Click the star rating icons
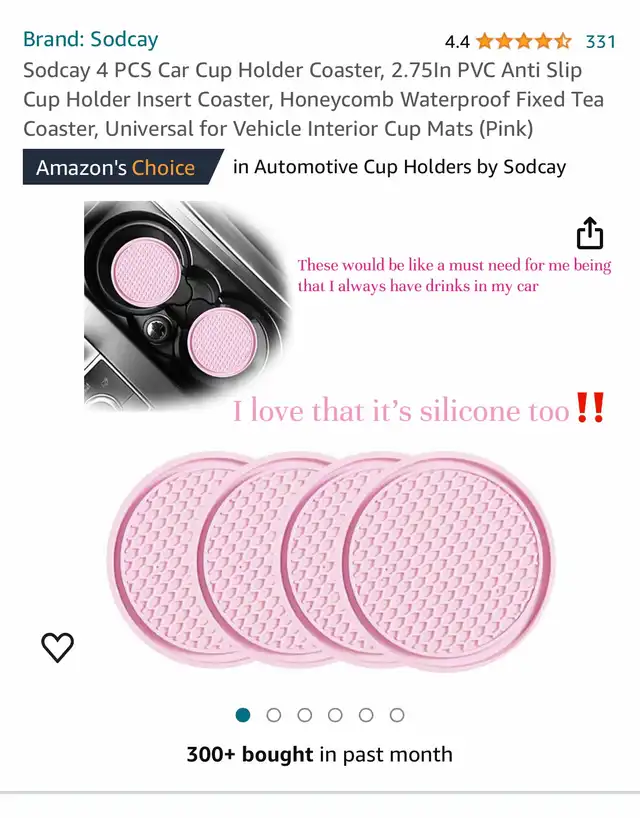This screenshot has width=640, height=818. point(524,41)
